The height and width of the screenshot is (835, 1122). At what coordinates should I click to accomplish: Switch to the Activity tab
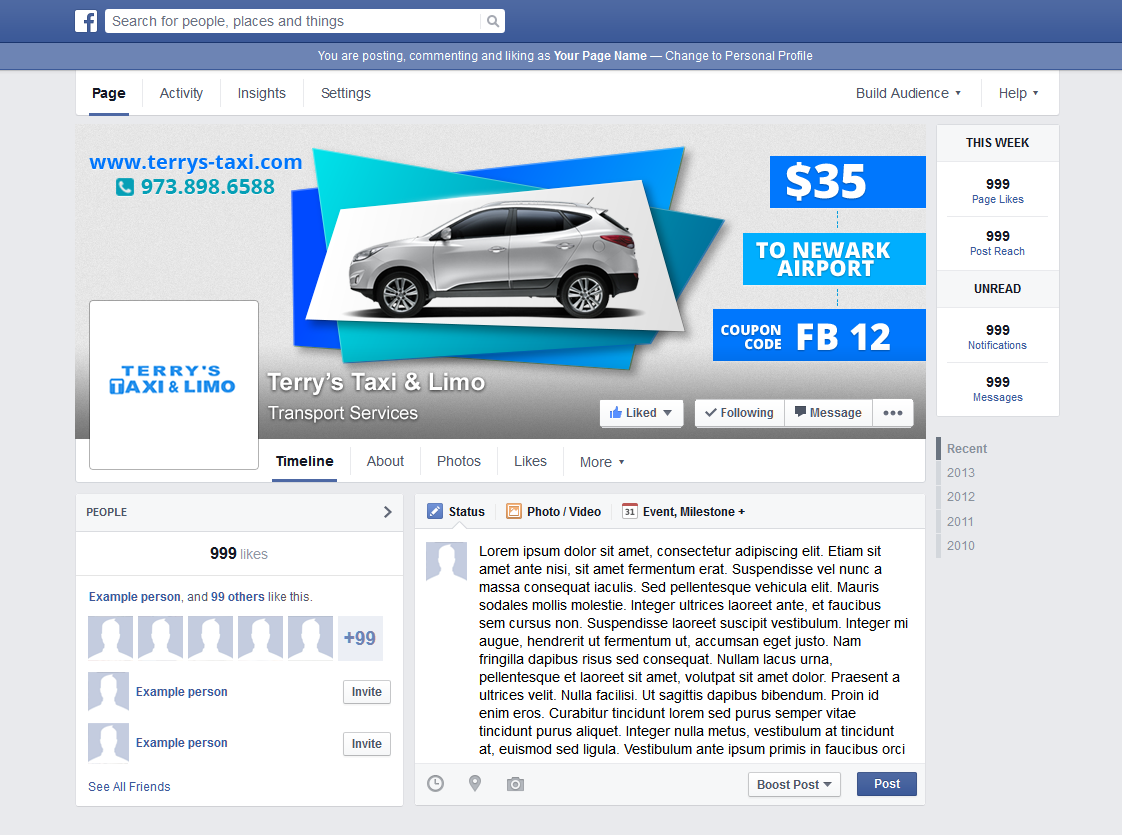point(181,93)
